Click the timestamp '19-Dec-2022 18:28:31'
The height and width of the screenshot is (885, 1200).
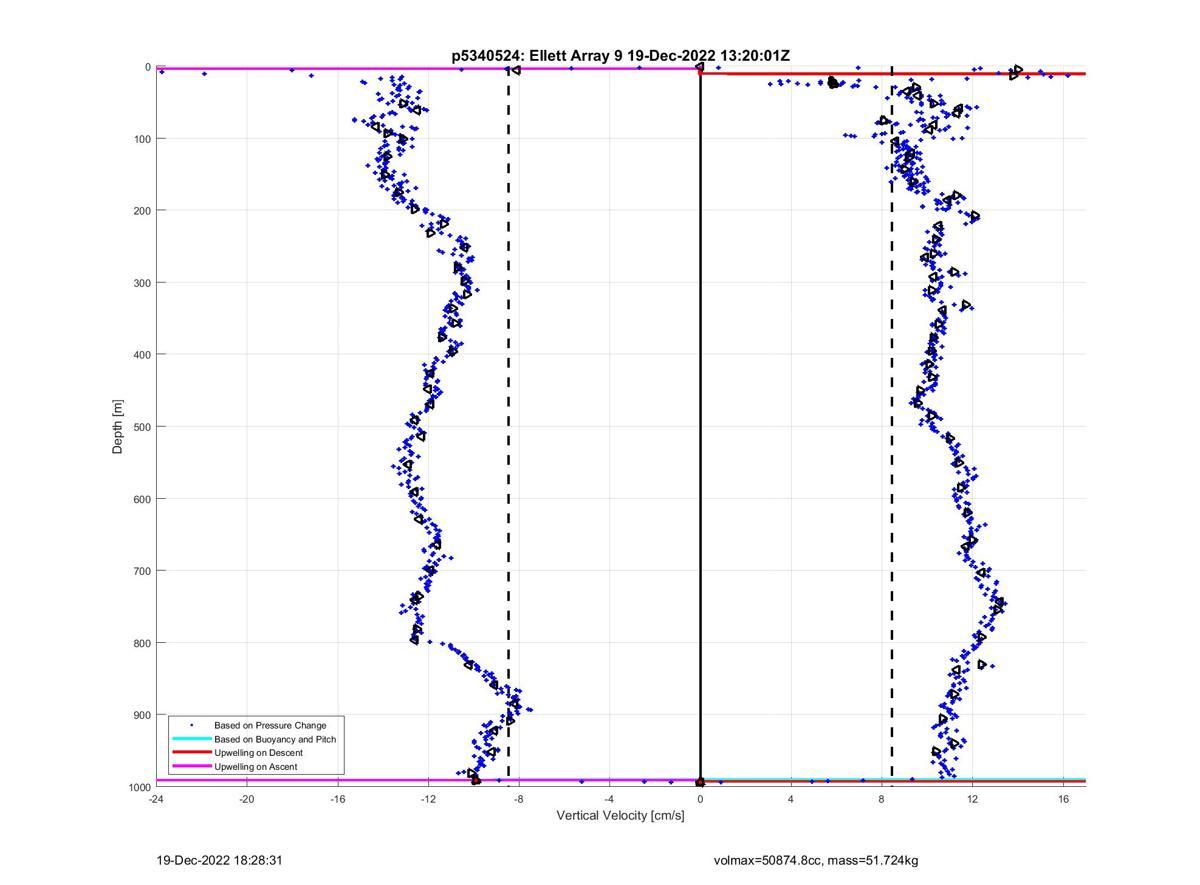pos(220,860)
